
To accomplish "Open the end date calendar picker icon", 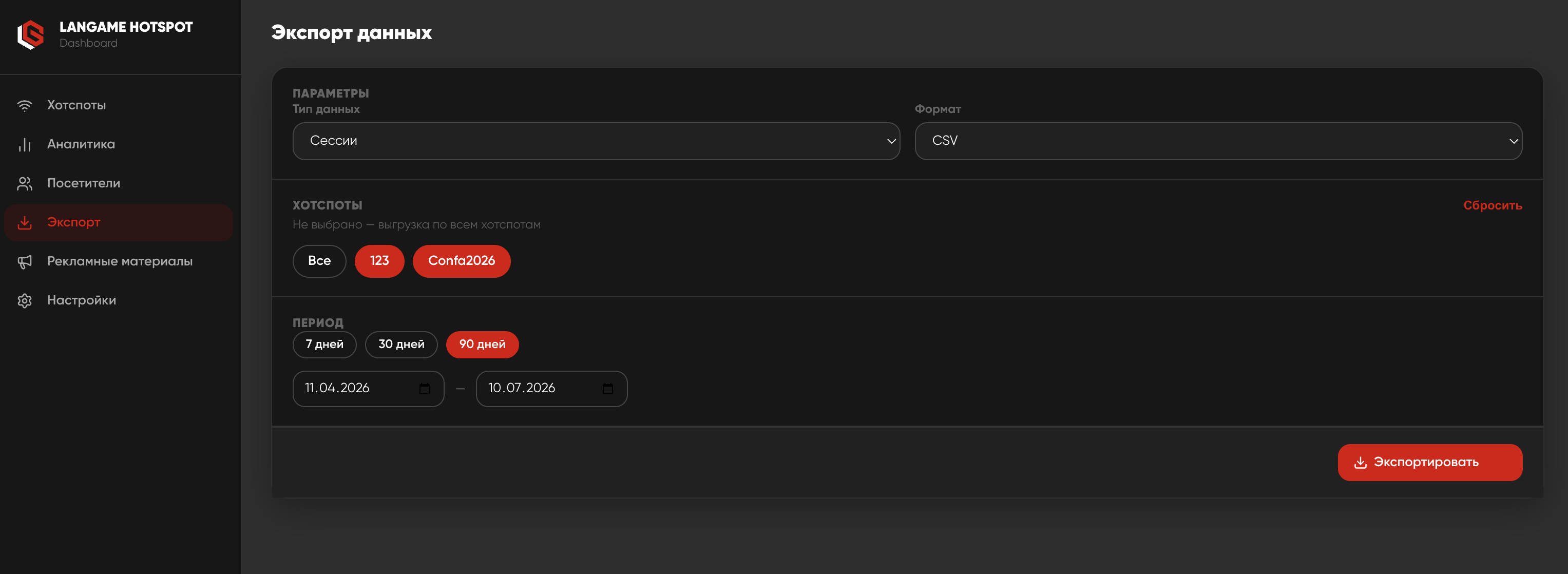I will 607,388.
